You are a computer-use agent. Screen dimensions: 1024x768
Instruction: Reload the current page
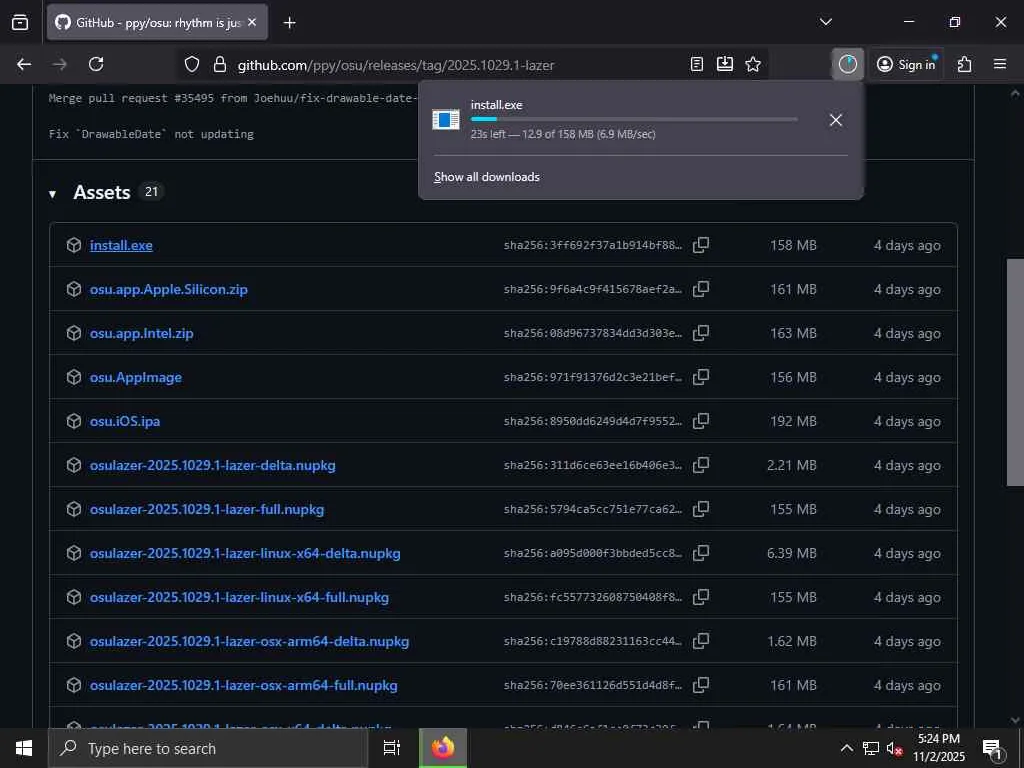coord(96,64)
